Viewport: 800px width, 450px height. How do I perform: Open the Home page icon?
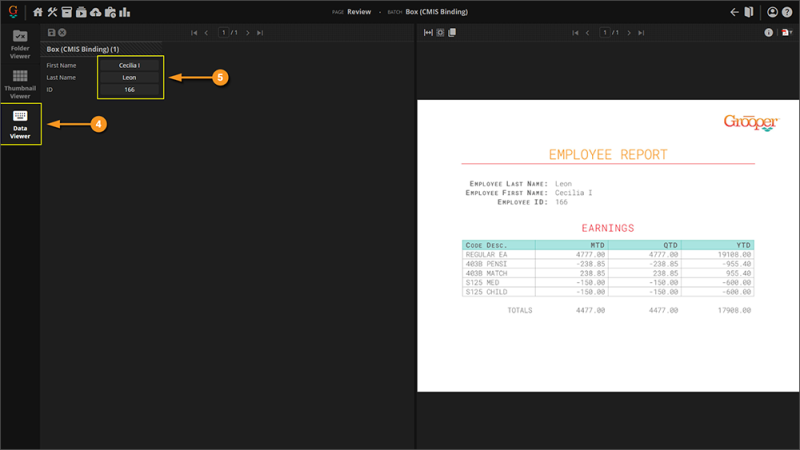click(x=38, y=12)
